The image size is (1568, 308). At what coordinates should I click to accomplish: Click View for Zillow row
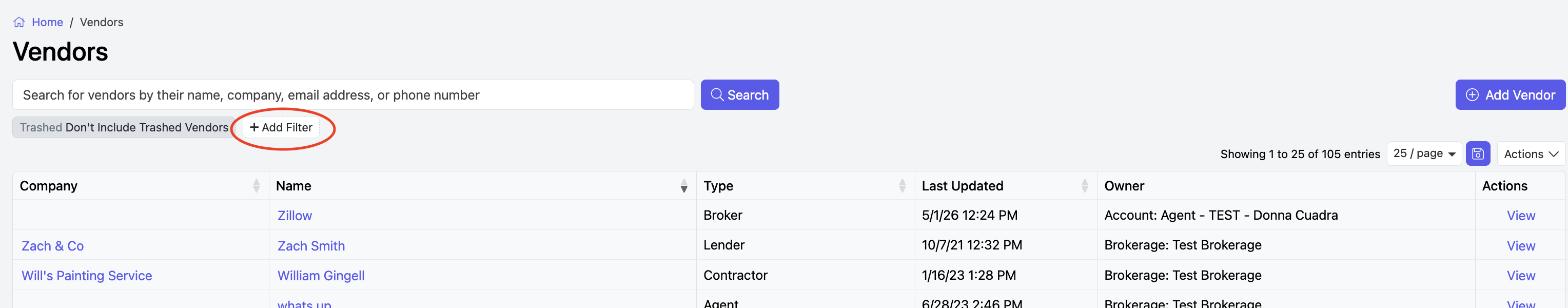tap(1520, 216)
